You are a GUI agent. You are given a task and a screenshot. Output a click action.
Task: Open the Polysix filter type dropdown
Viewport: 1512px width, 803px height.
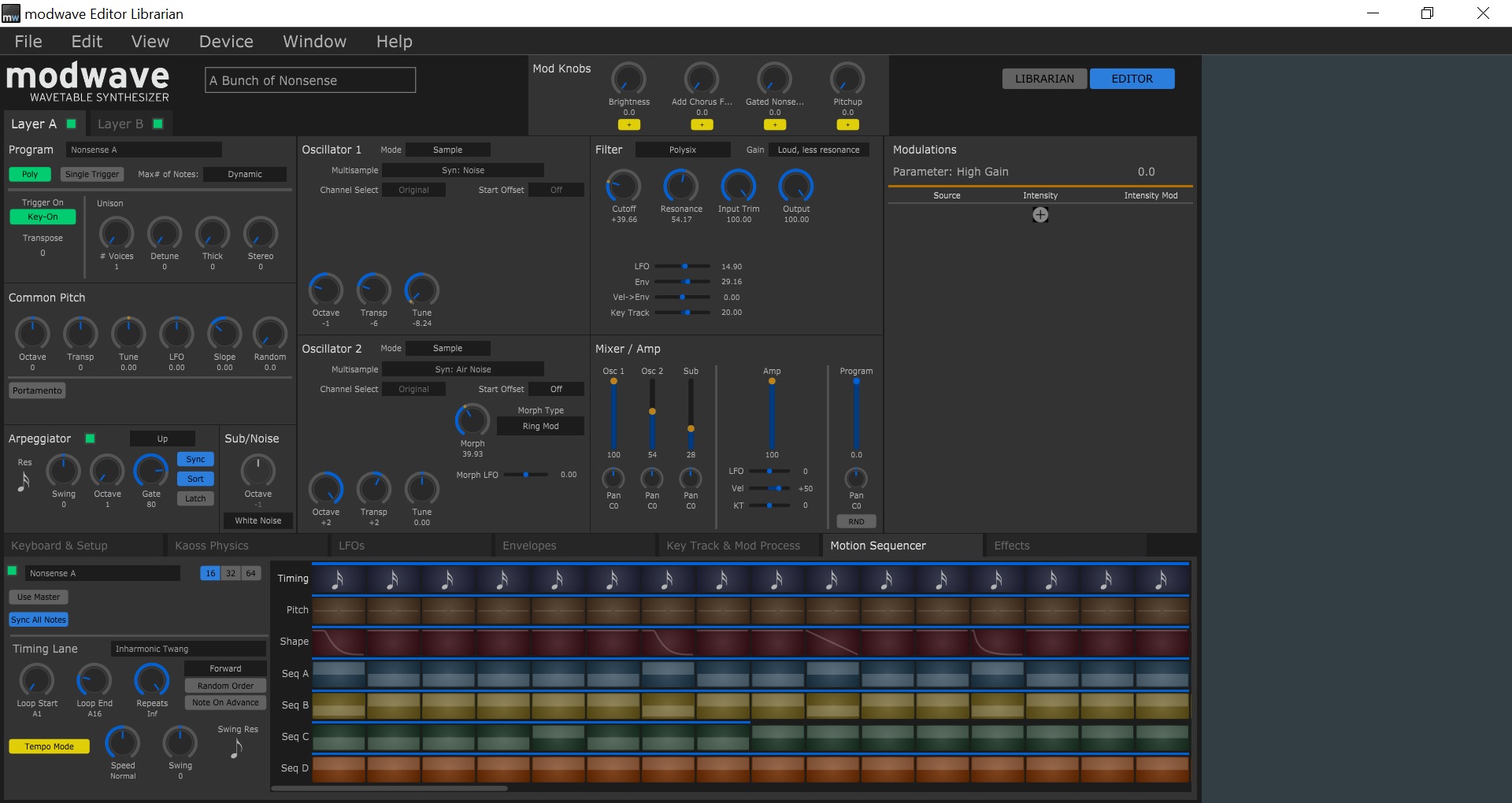point(682,150)
